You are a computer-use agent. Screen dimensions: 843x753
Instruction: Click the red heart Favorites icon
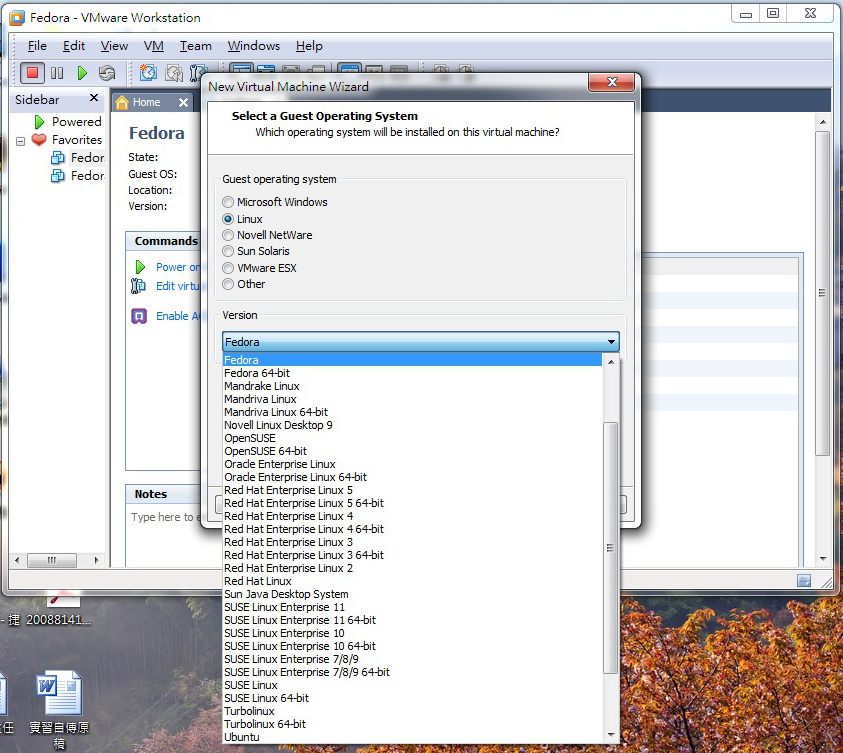(x=39, y=140)
